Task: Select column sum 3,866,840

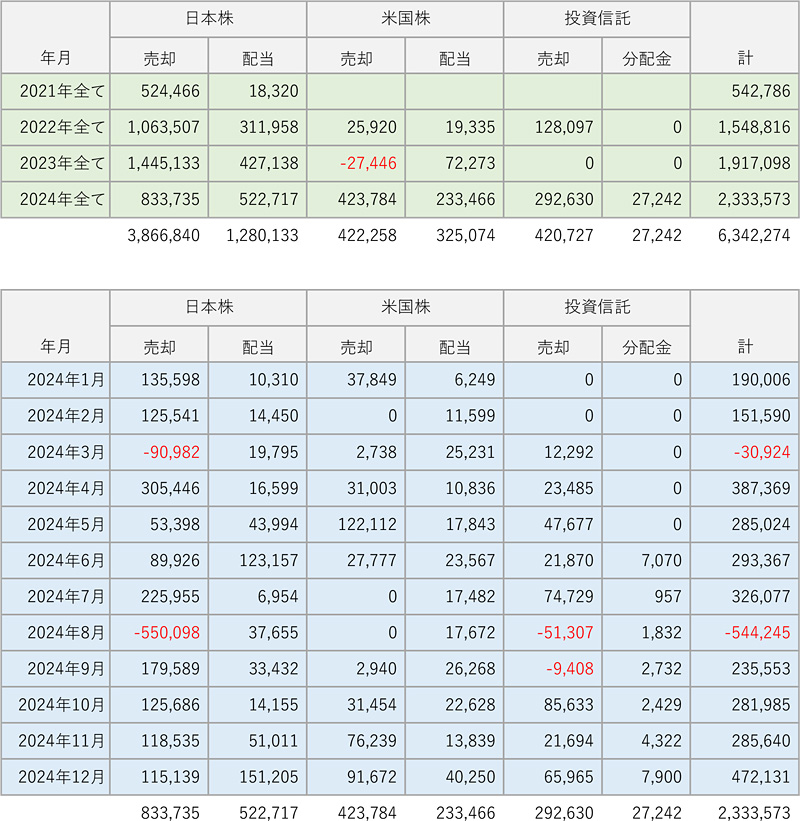Action: (x=164, y=236)
